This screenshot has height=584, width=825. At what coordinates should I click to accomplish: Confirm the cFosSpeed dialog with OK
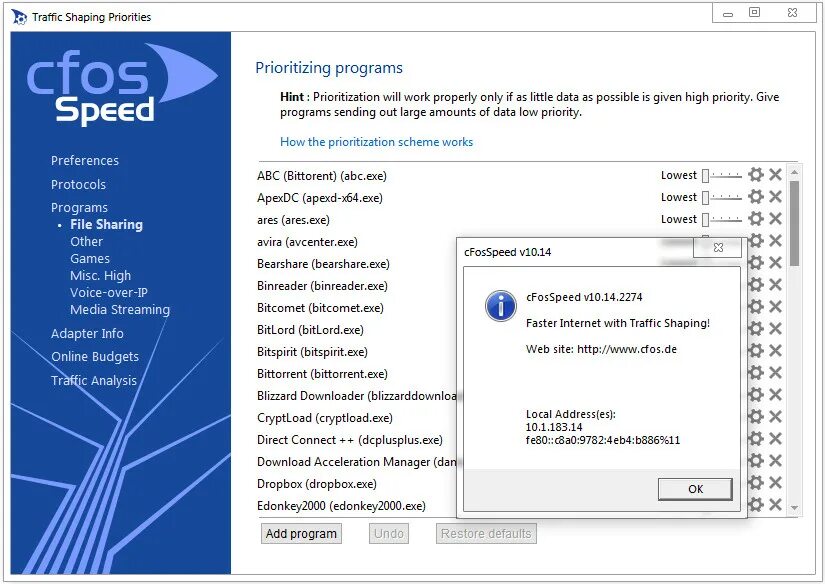pyautogui.click(x=695, y=489)
